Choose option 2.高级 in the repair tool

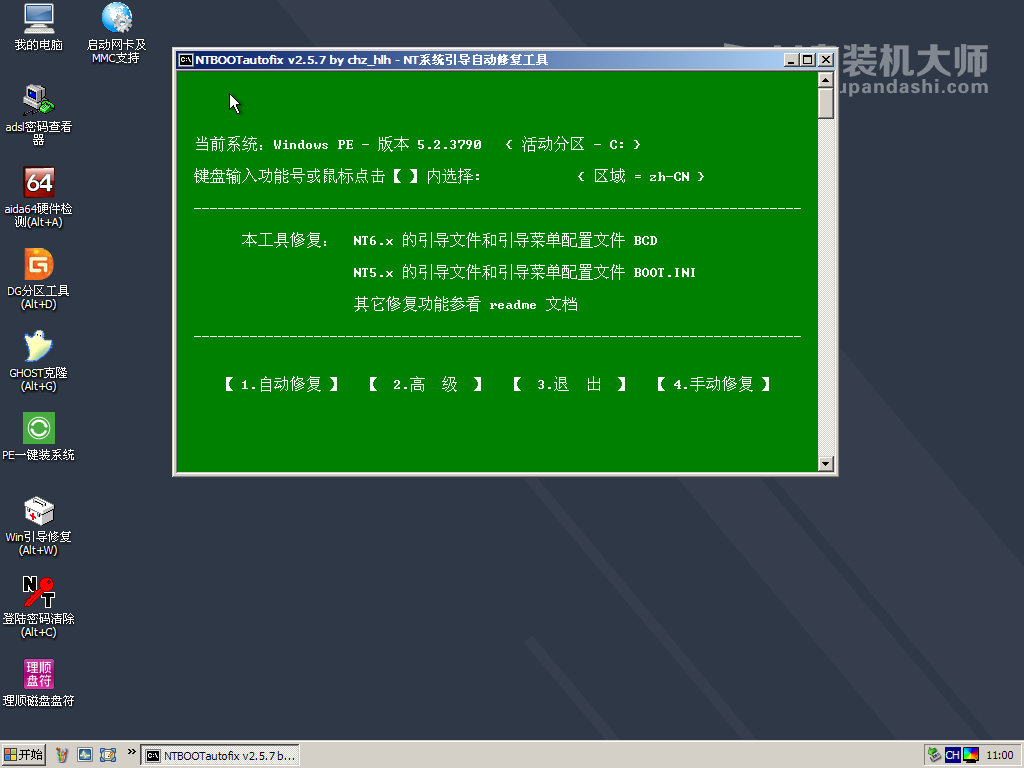tap(425, 384)
